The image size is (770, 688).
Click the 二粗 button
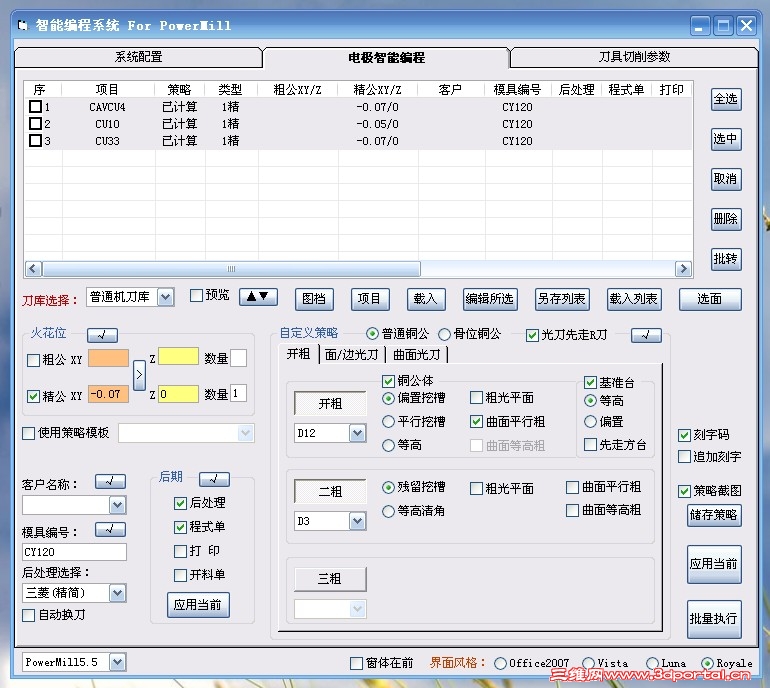330,491
